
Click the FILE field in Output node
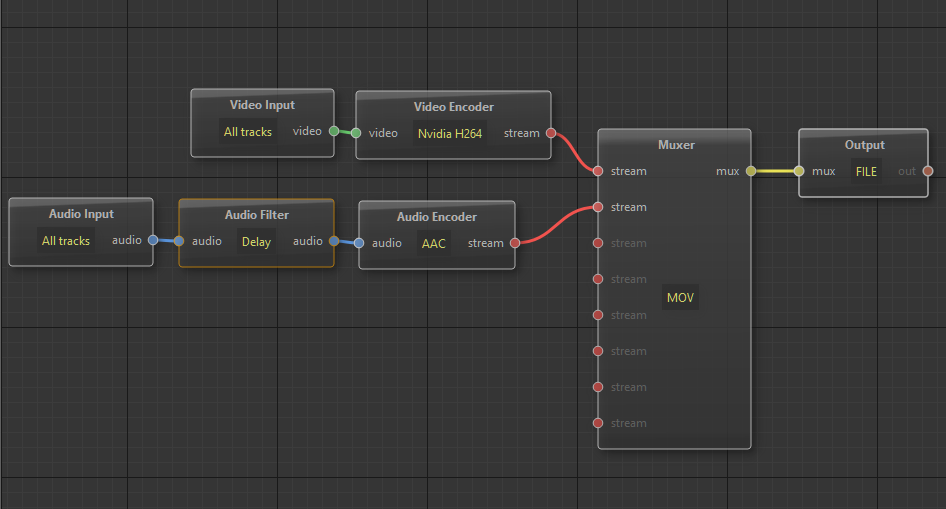866,171
